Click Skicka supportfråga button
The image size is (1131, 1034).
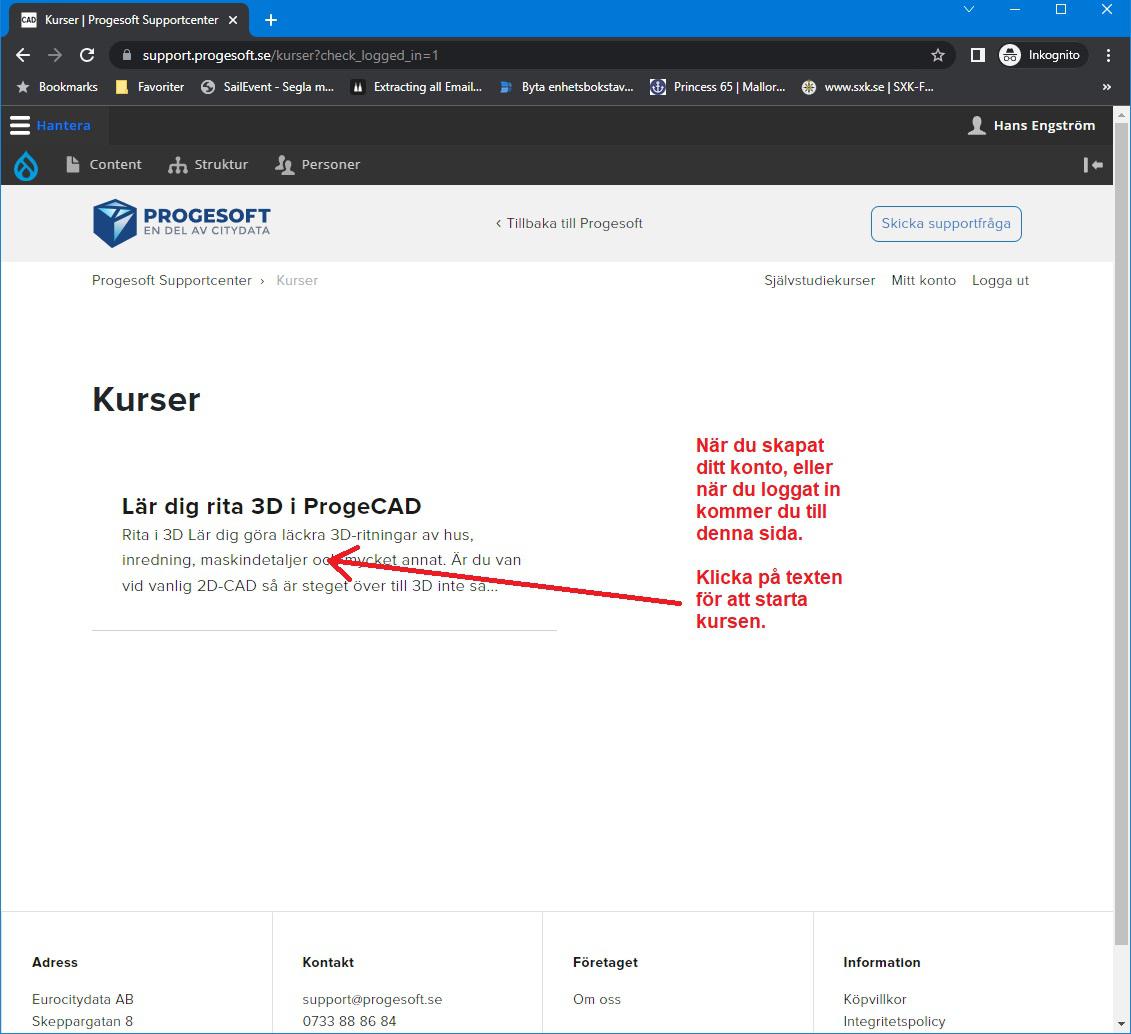tap(946, 224)
